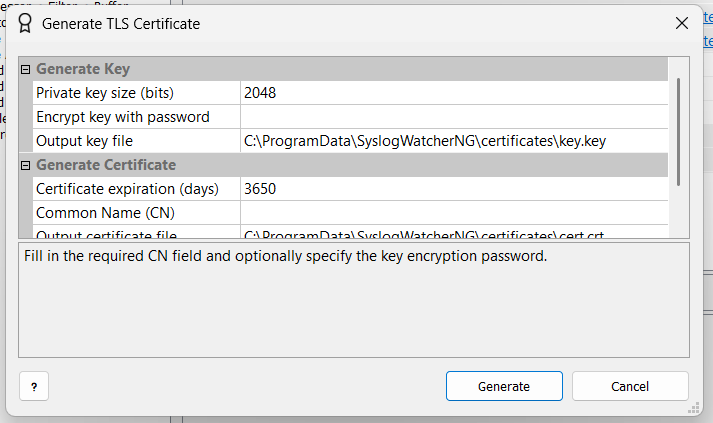The height and width of the screenshot is (423, 713).
Task: Collapse the Generate Certificate section
Action: tap(25, 165)
